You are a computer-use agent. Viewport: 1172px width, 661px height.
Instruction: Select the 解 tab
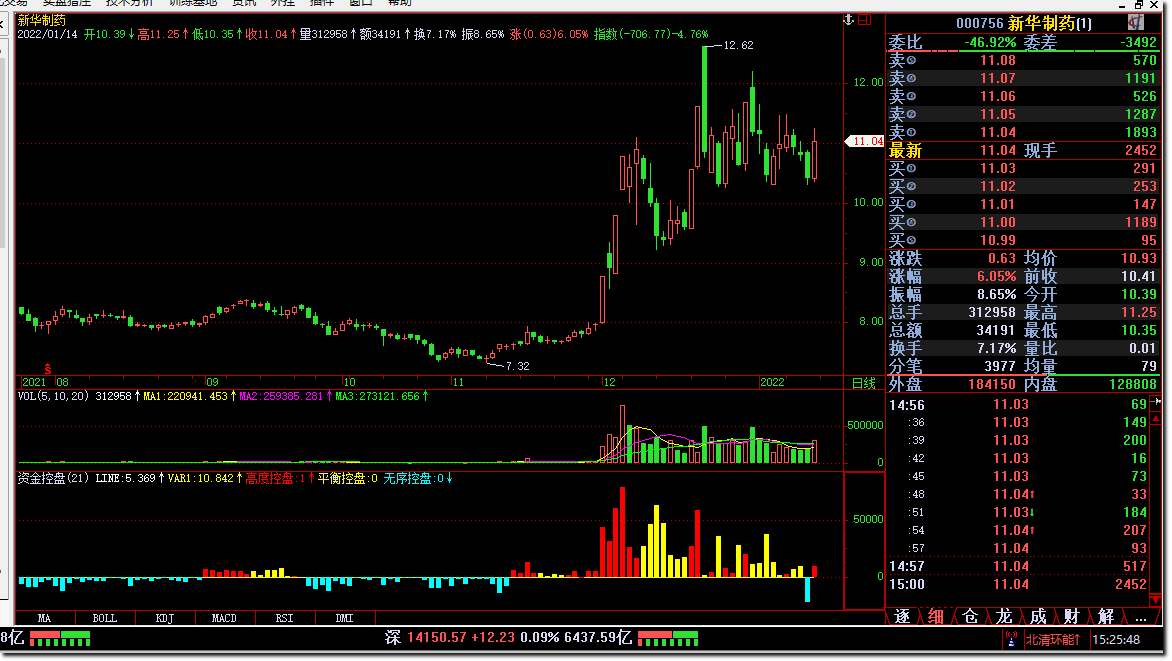click(x=1106, y=617)
